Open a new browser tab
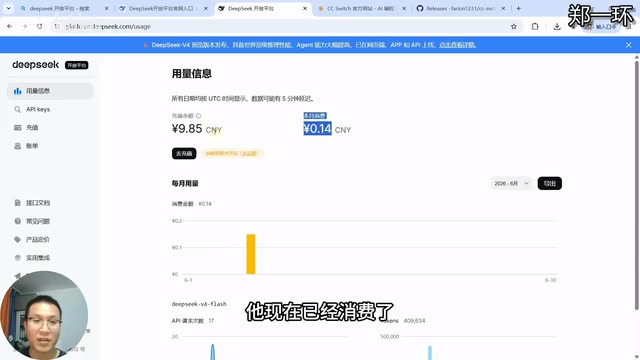This screenshot has height=360, width=640. click(518, 8)
